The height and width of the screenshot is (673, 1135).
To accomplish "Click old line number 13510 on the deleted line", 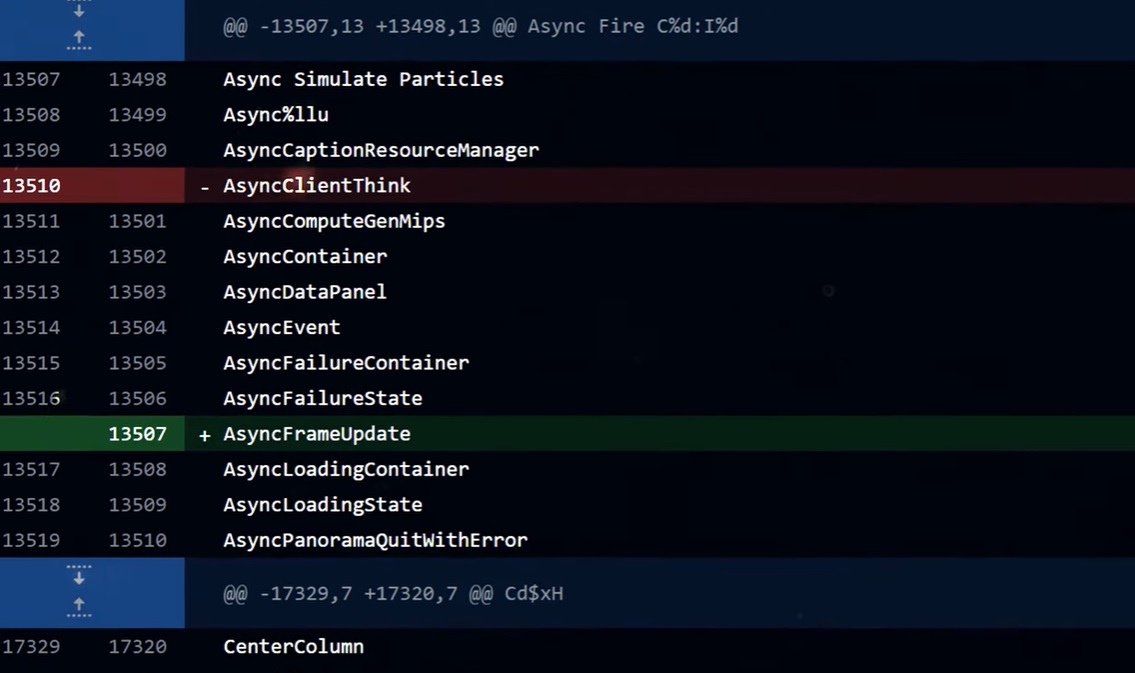I will pyautogui.click(x=31, y=186).
